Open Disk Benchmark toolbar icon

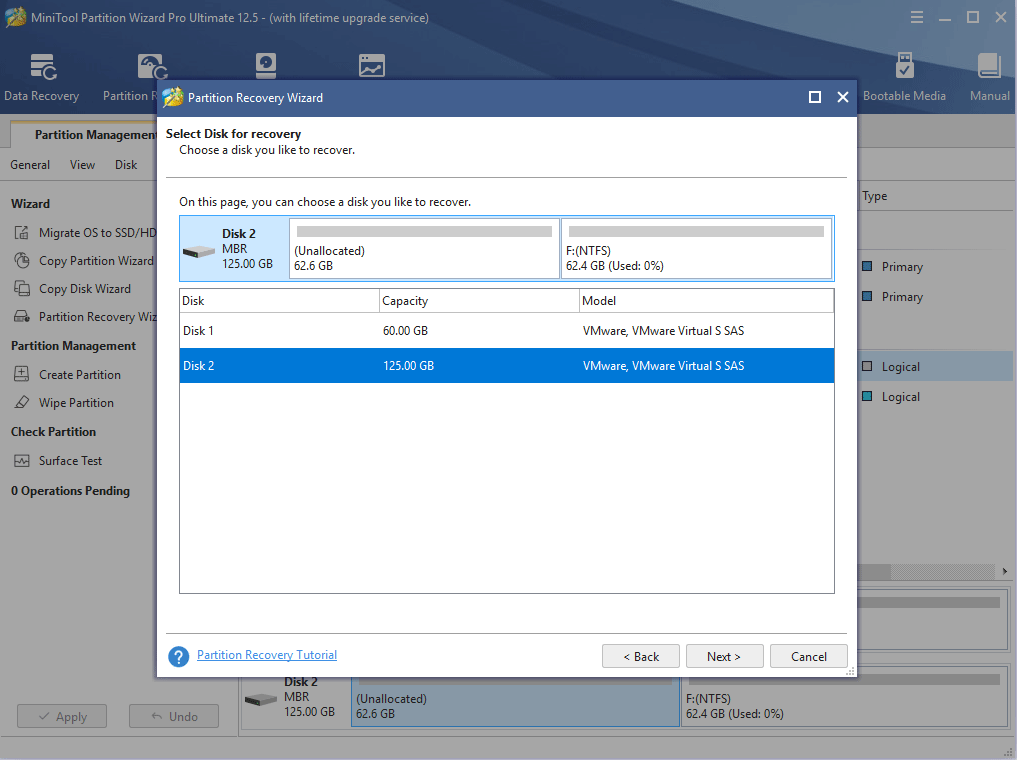click(266, 65)
